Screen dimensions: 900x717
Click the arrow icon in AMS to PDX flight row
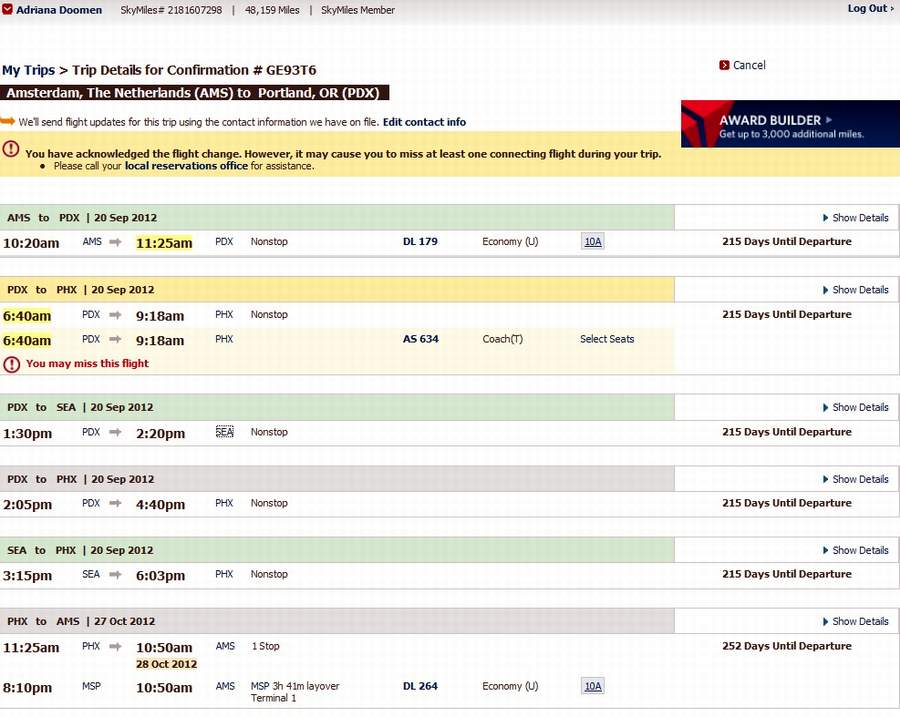pos(116,242)
